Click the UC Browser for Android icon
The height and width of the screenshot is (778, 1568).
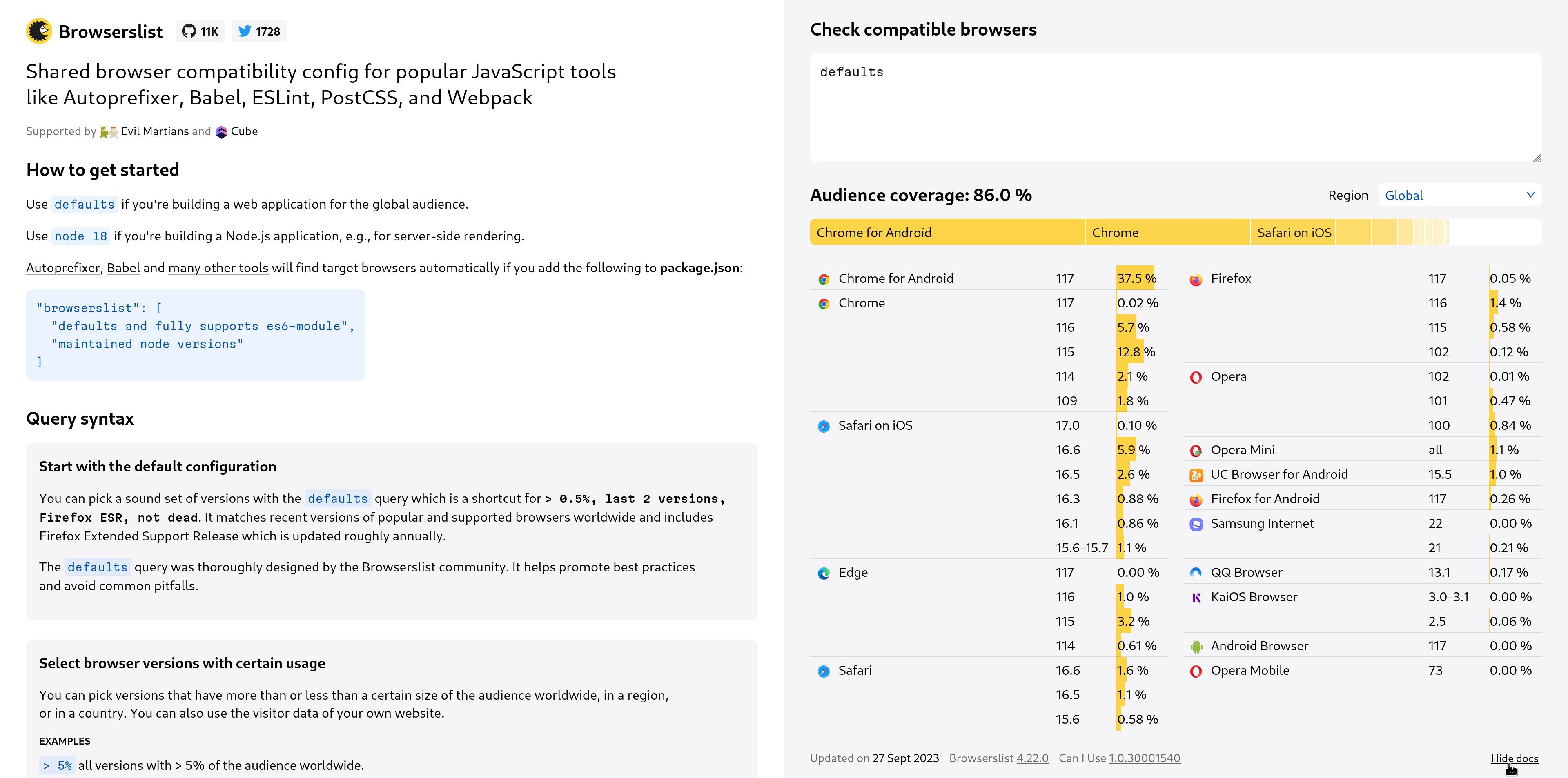point(1196,475)
